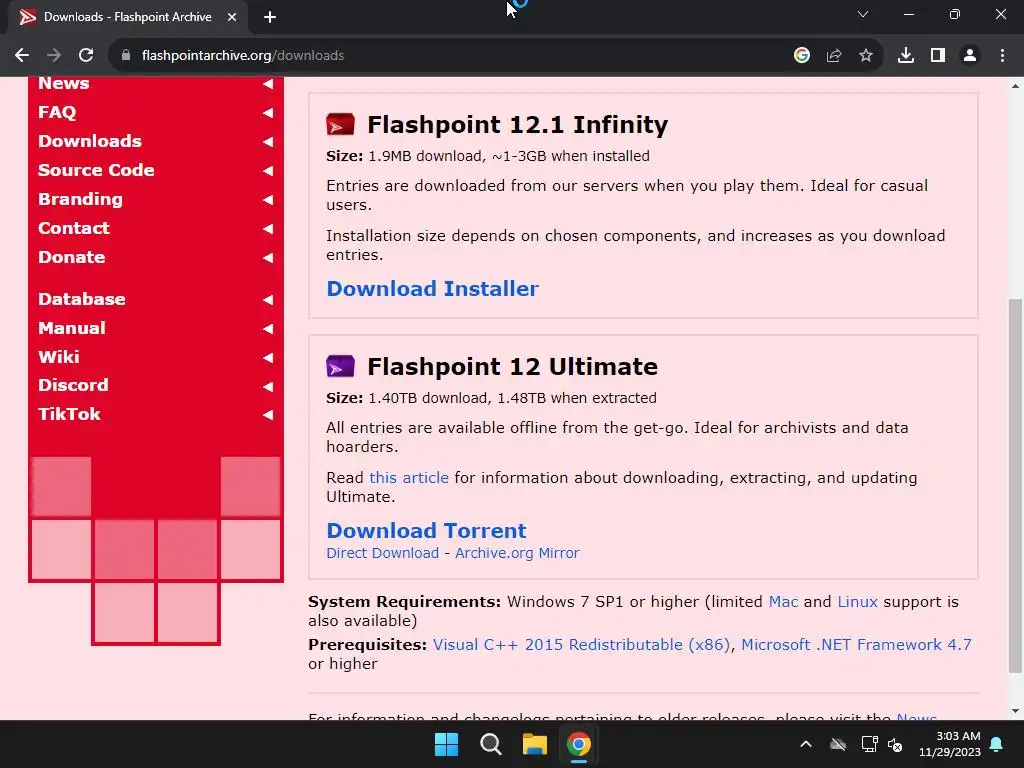Open the network tray icon
Image resolution: width=1024 pixels, height=768 pixels.
[869, 744]
